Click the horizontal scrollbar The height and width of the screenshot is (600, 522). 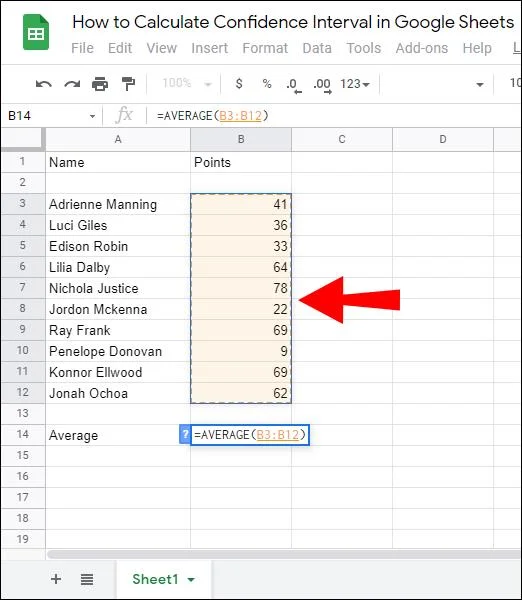click(283, 554)
